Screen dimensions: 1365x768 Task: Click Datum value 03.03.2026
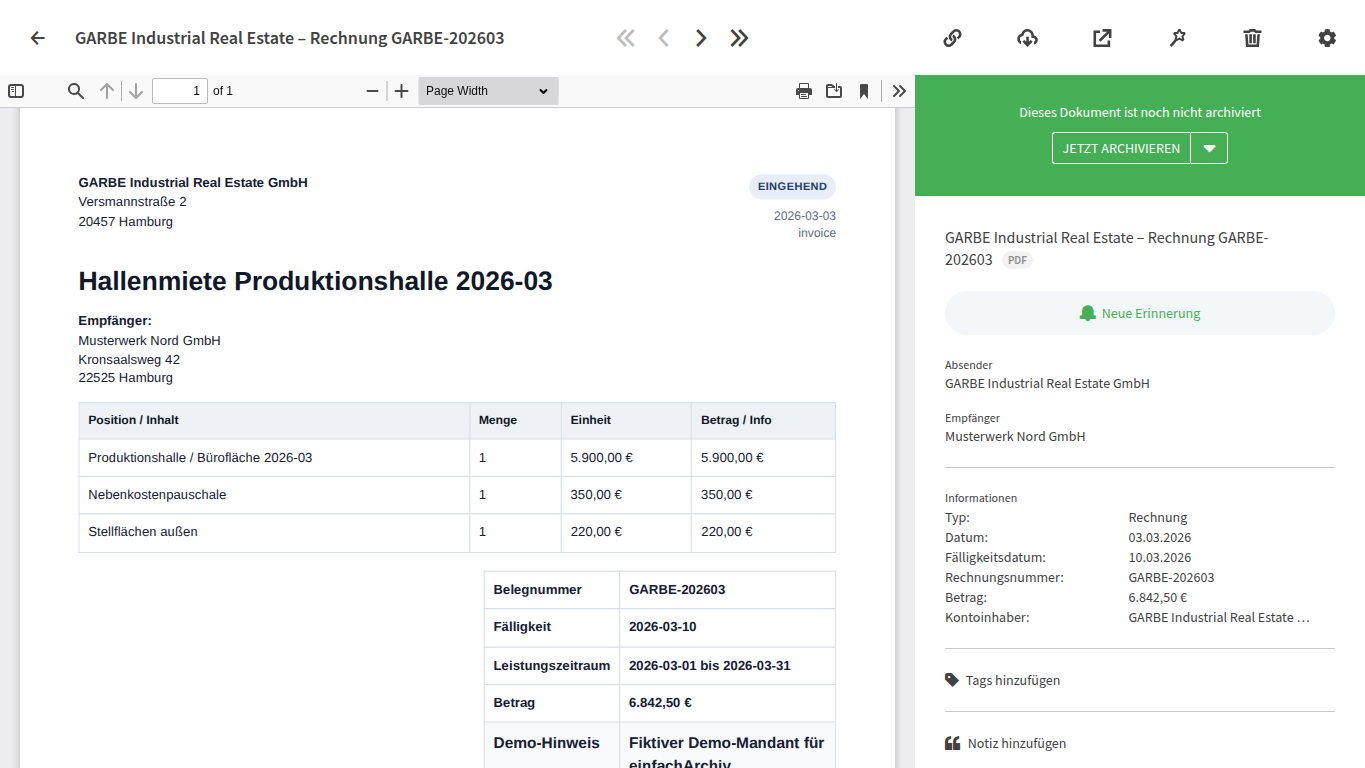click(1159, 537)
